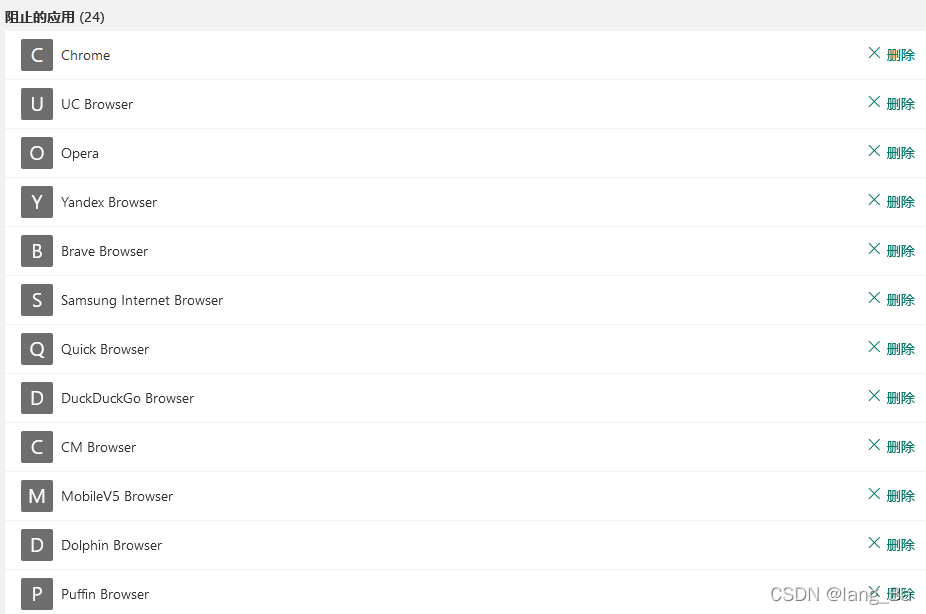Click the CM Browser C icon
The width and height of the screenshot is (926, 614).
click(x=37, y=447)
